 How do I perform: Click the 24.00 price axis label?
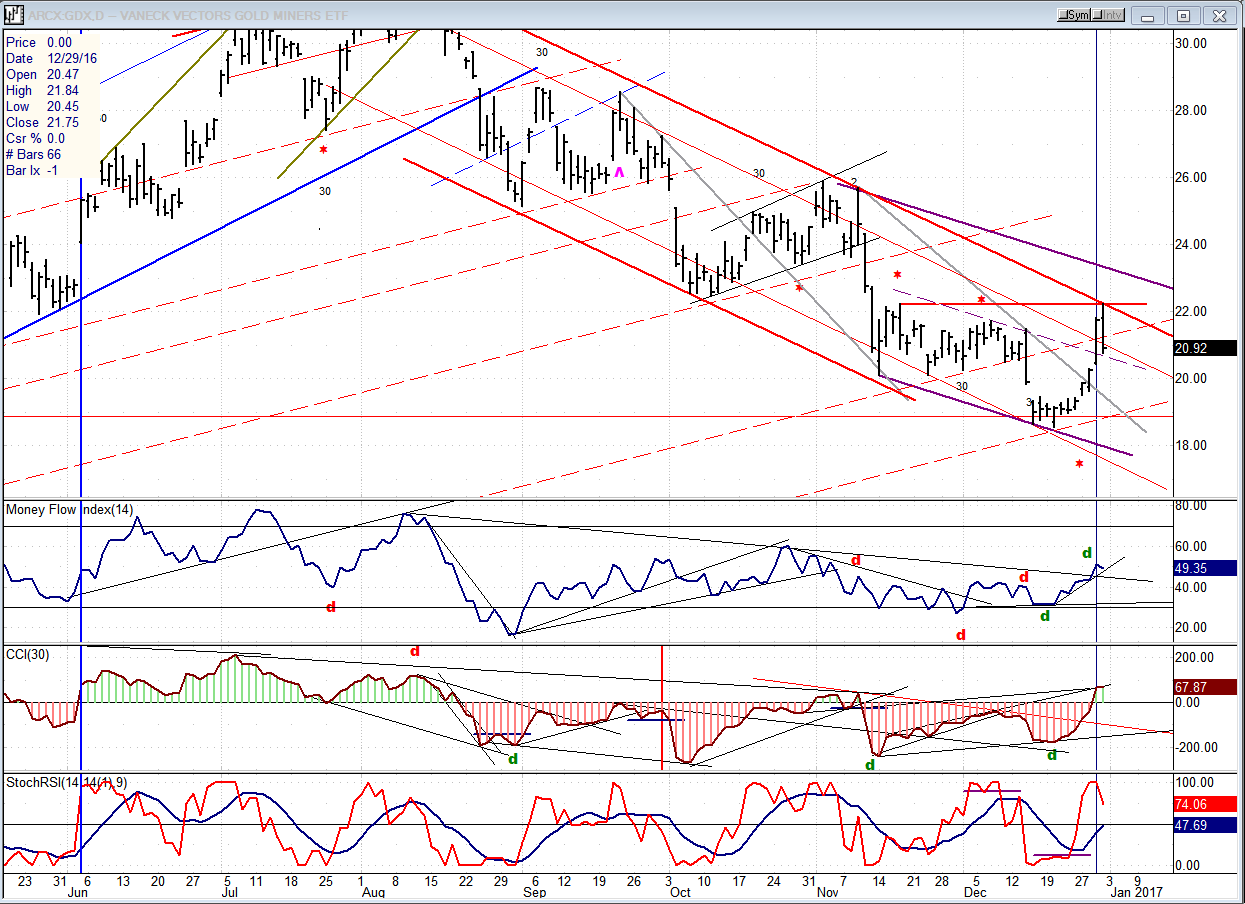tap(1190, 244)
